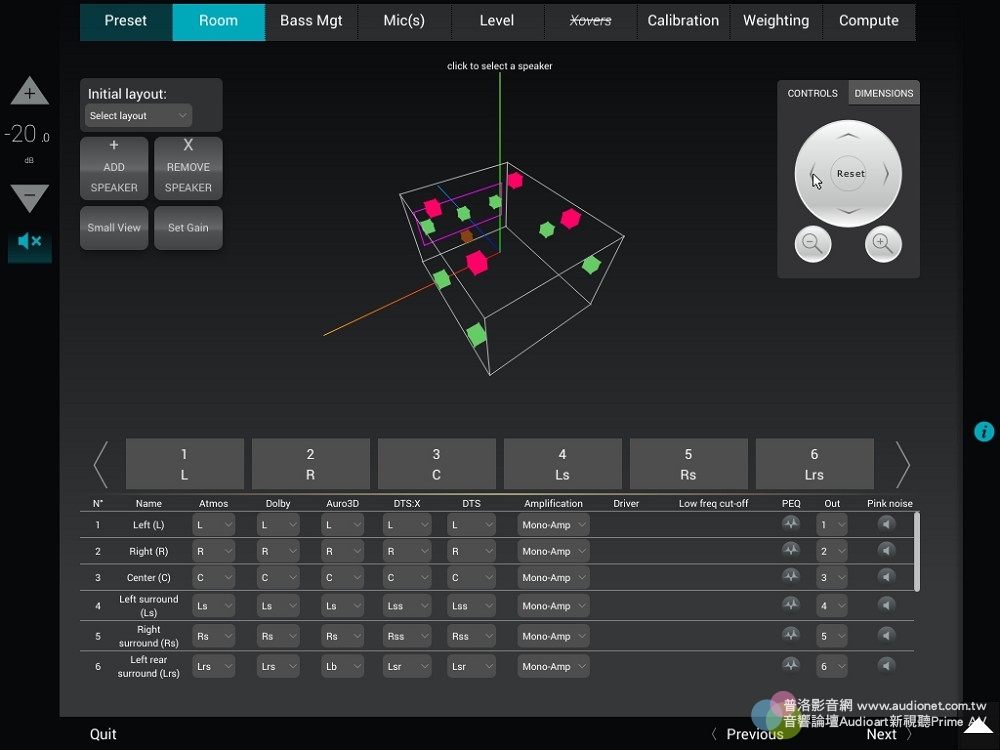This screenshot has width=1000, height=750.
Task: Rotate the room view upward
Action: point(848,135)
